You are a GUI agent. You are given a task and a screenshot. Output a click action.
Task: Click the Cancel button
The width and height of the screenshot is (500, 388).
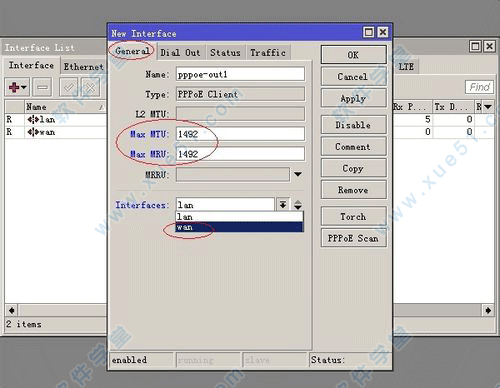(x=353, y=77)
